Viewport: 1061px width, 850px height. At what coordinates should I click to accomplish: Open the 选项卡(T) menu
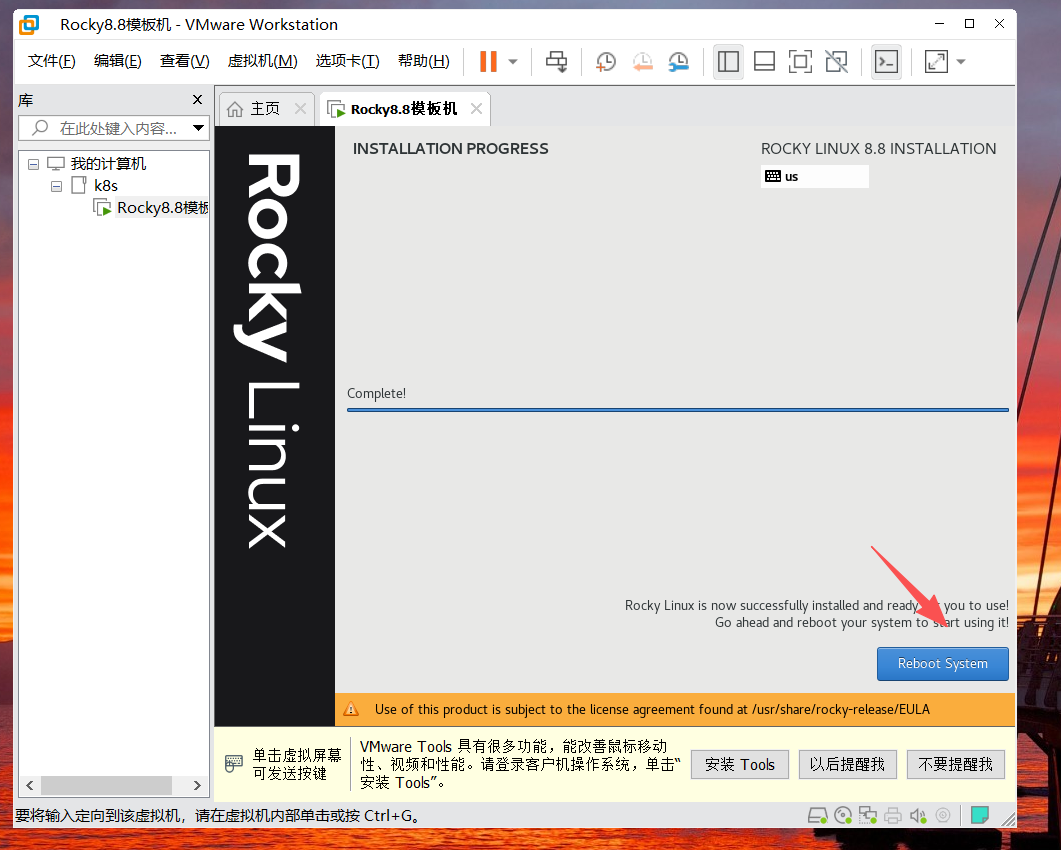[347, 61]
